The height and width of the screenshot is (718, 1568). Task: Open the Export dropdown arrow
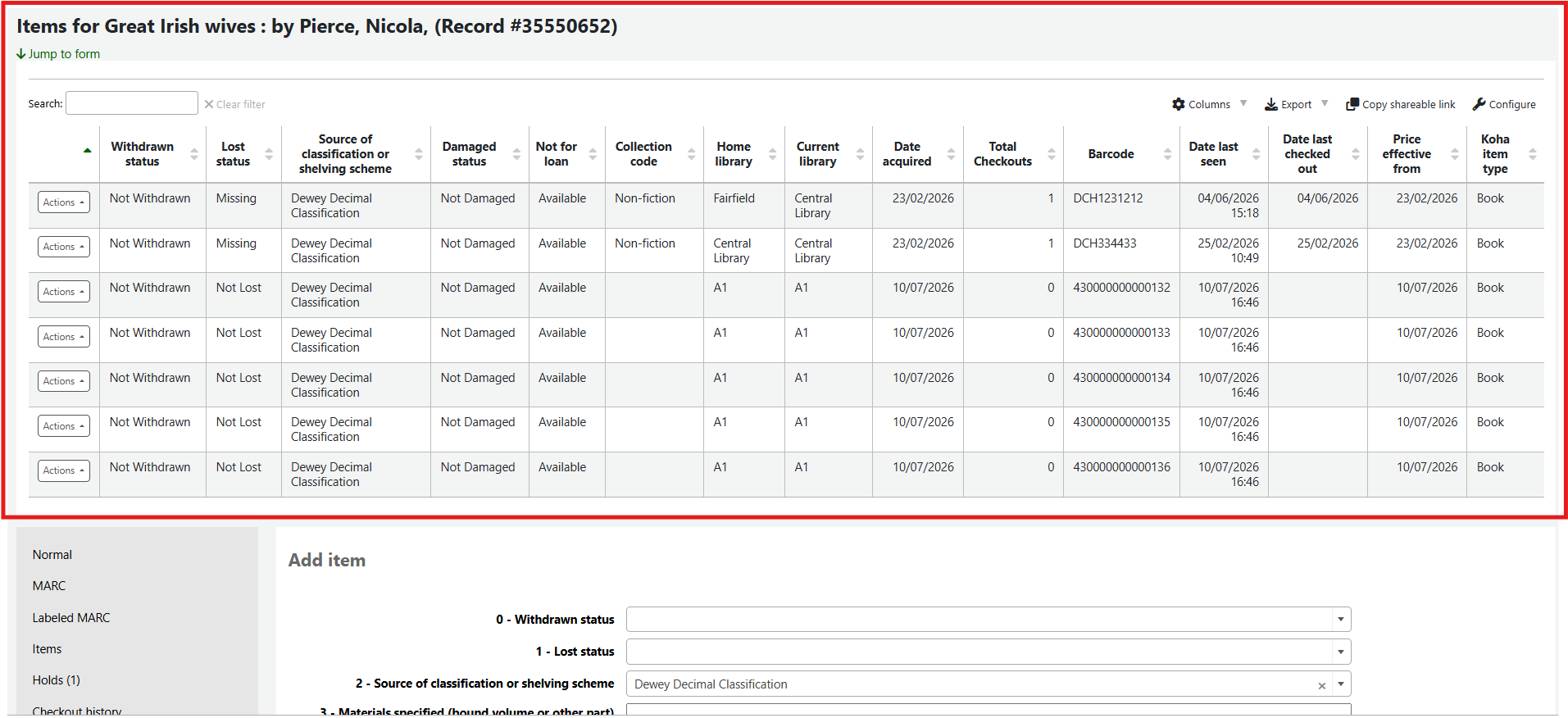1325,103
